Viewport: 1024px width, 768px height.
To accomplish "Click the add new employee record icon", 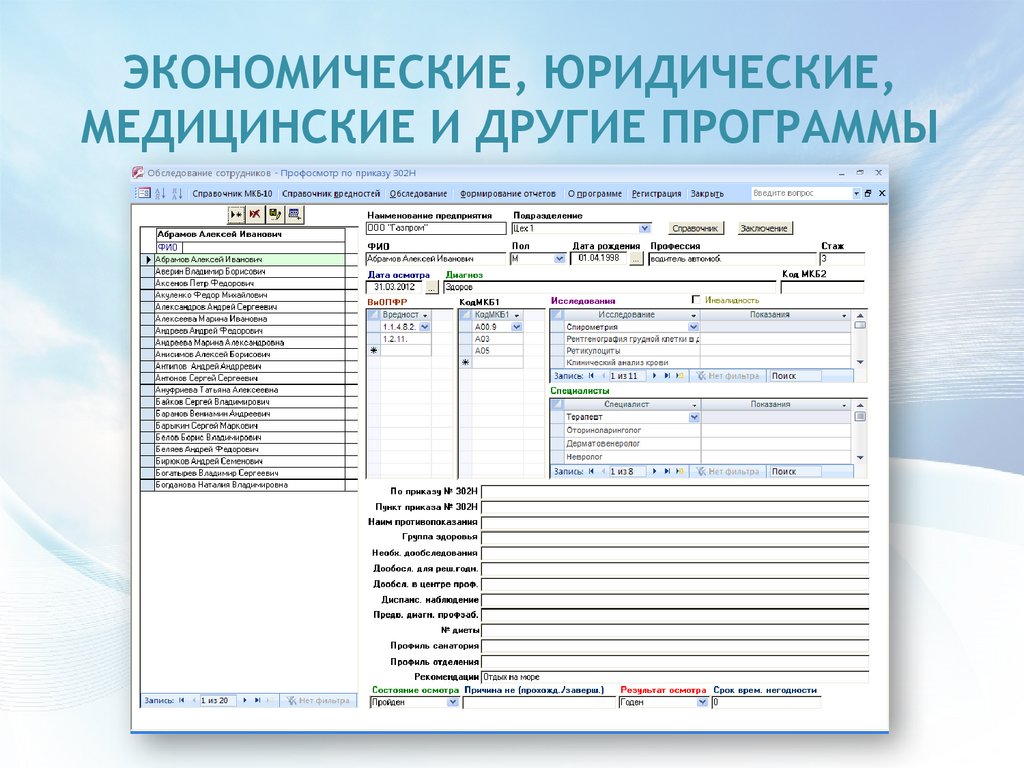I will click(236, 214).
